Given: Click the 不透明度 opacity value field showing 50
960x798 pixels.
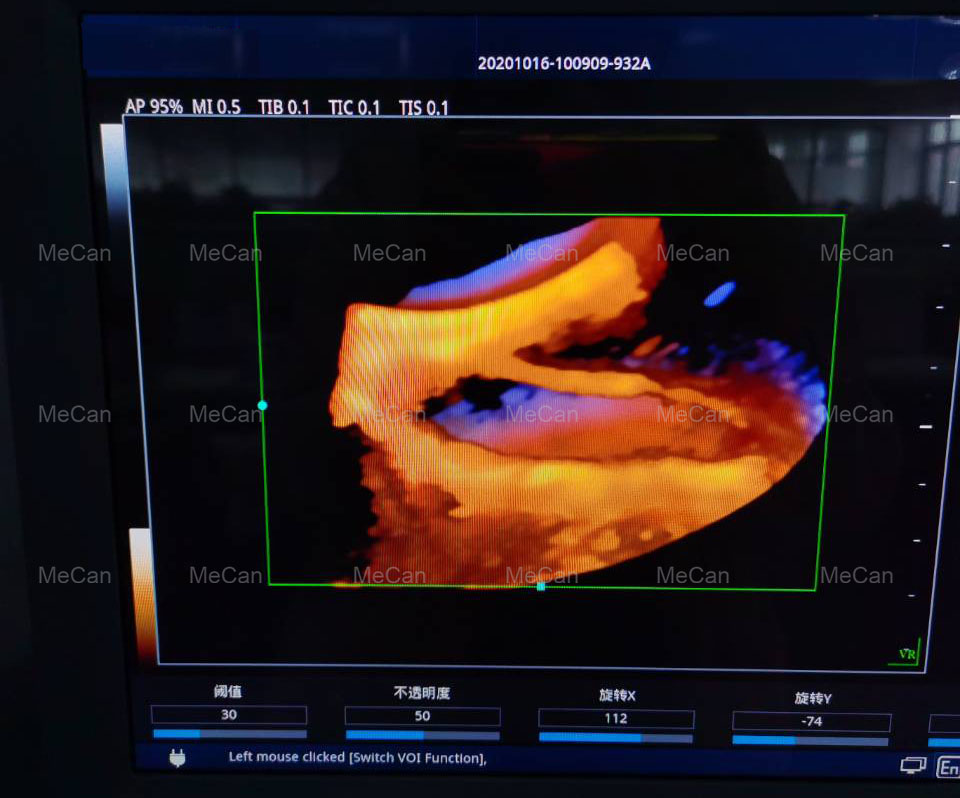Looking at the screenshot, I should coord(422,716).
